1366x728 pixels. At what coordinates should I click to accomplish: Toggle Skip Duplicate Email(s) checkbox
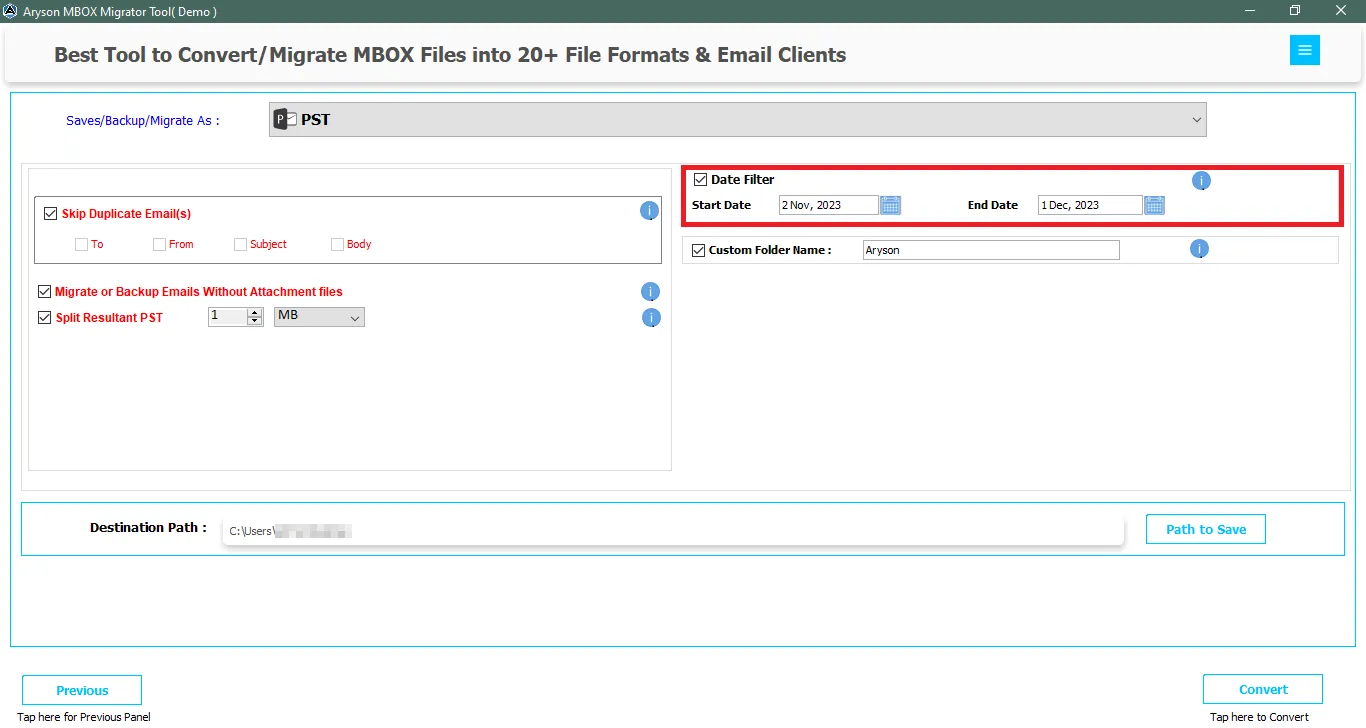(x=51, y=213)
